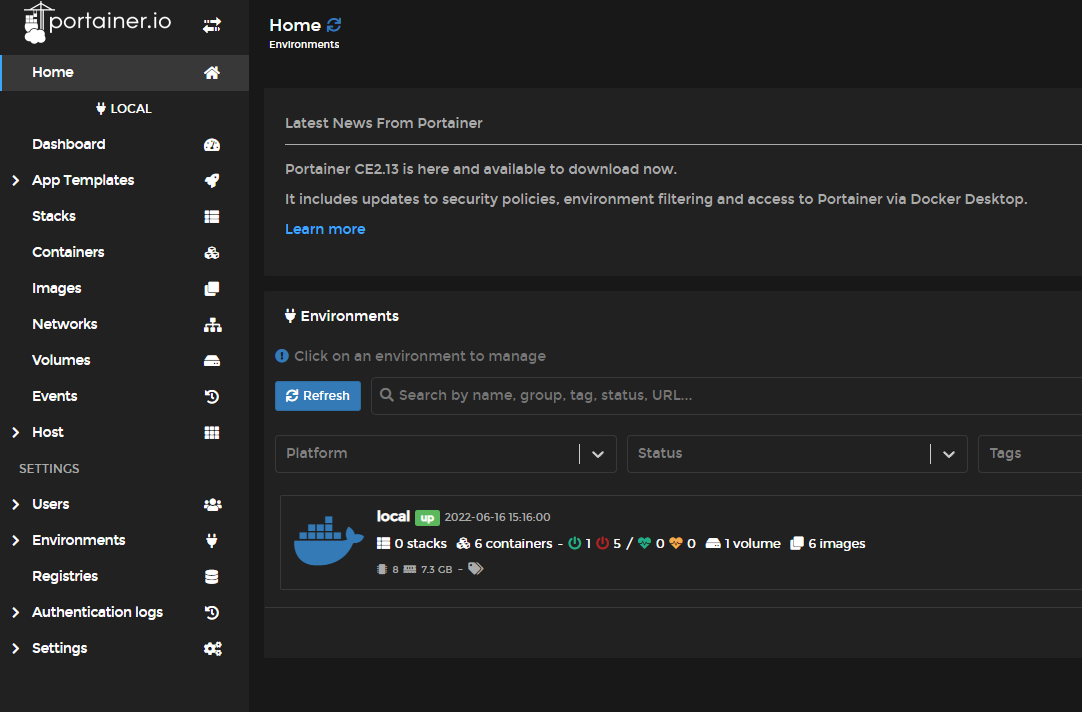Viewport: 1082px width, 712px height.
Task: Click the 6 containers count text
Action: 513,544
